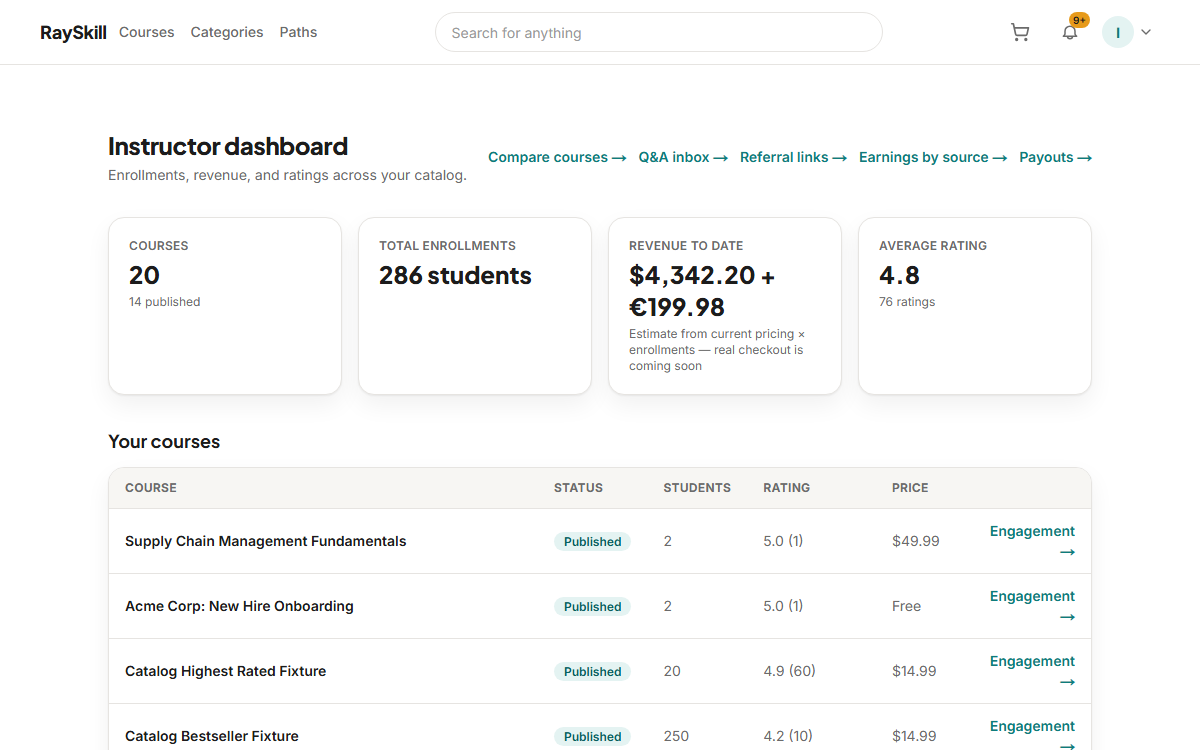The image size is (1200, 750).
Task: Open the Payouts link
Action: (x=1055, y=157)
